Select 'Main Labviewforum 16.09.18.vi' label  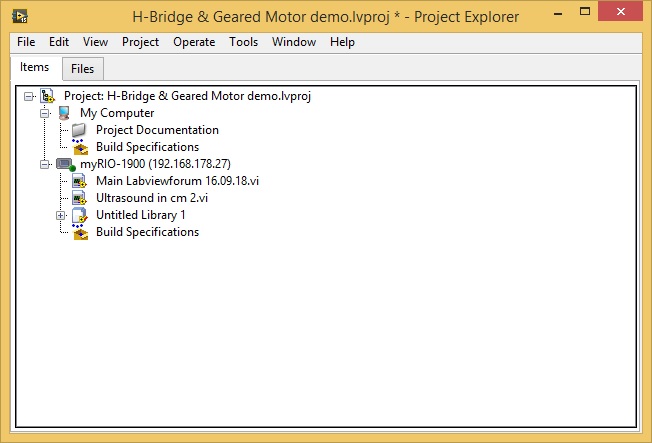tap(177, 181)
